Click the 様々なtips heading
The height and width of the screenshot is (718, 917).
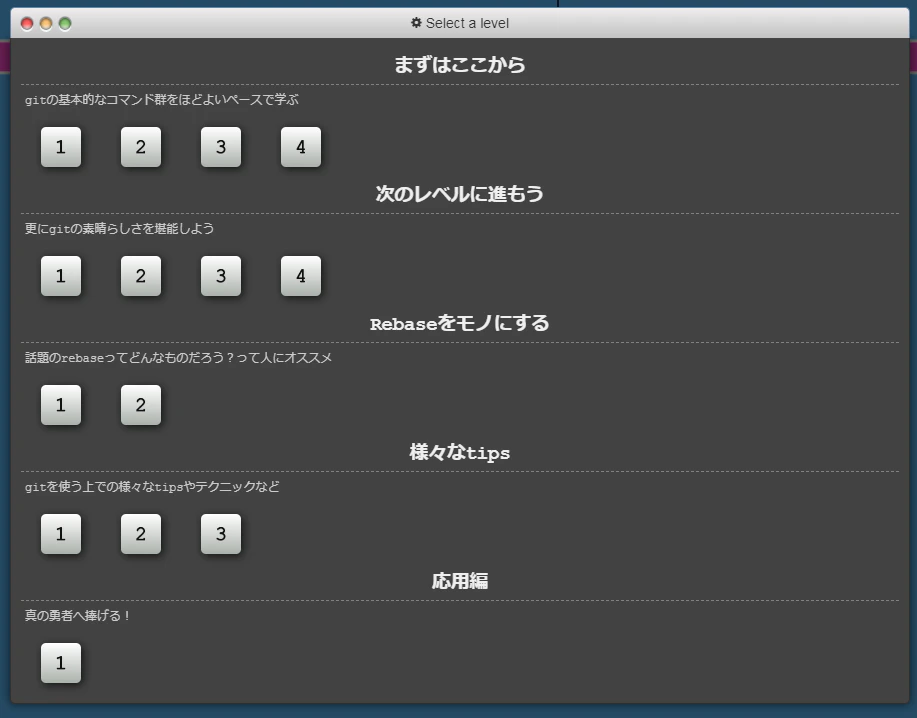(460, 452)
